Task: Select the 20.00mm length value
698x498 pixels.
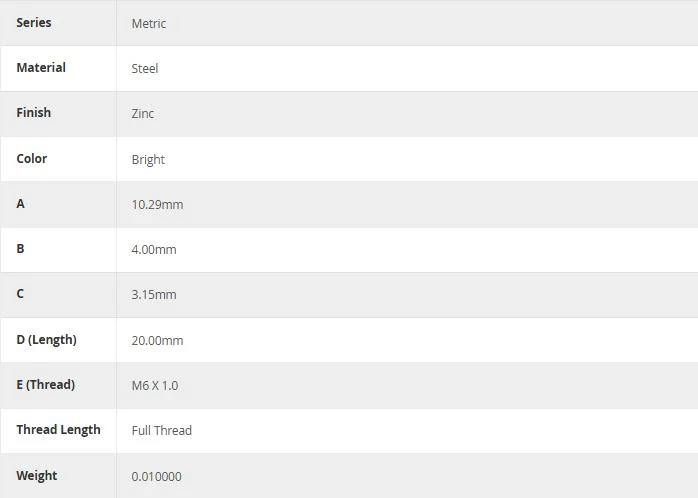Action: point(157,340)
